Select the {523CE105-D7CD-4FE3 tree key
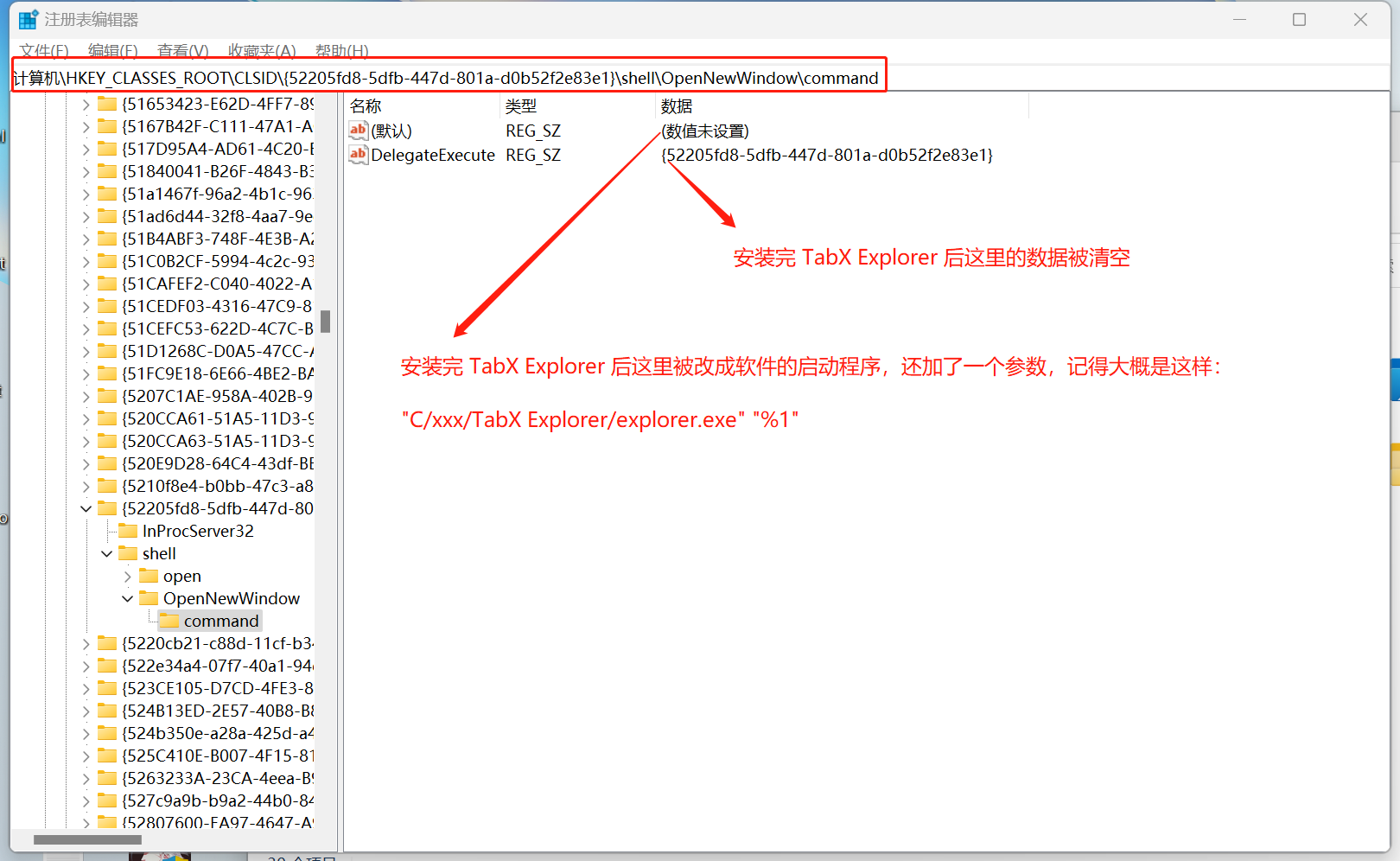The image size is (1400, 861). [x=218, y=688]
